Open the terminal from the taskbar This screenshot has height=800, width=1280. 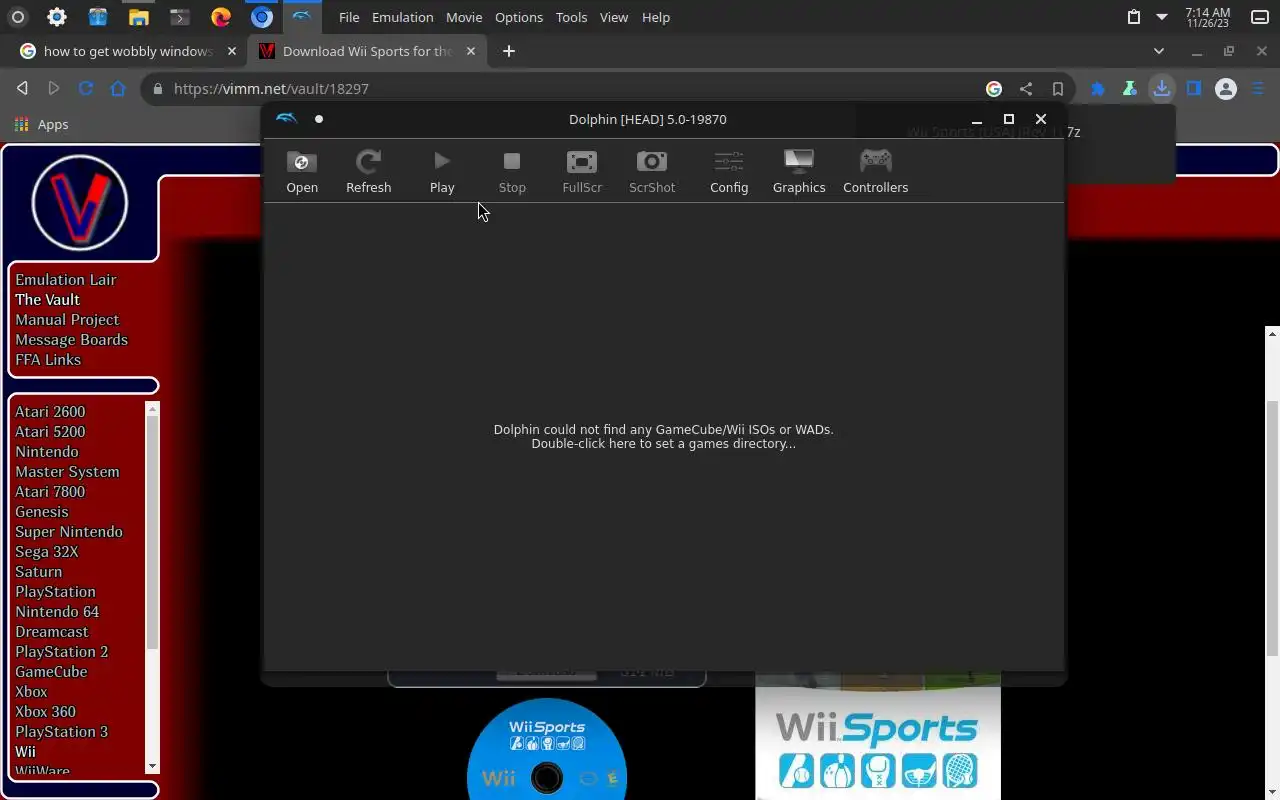180,17
